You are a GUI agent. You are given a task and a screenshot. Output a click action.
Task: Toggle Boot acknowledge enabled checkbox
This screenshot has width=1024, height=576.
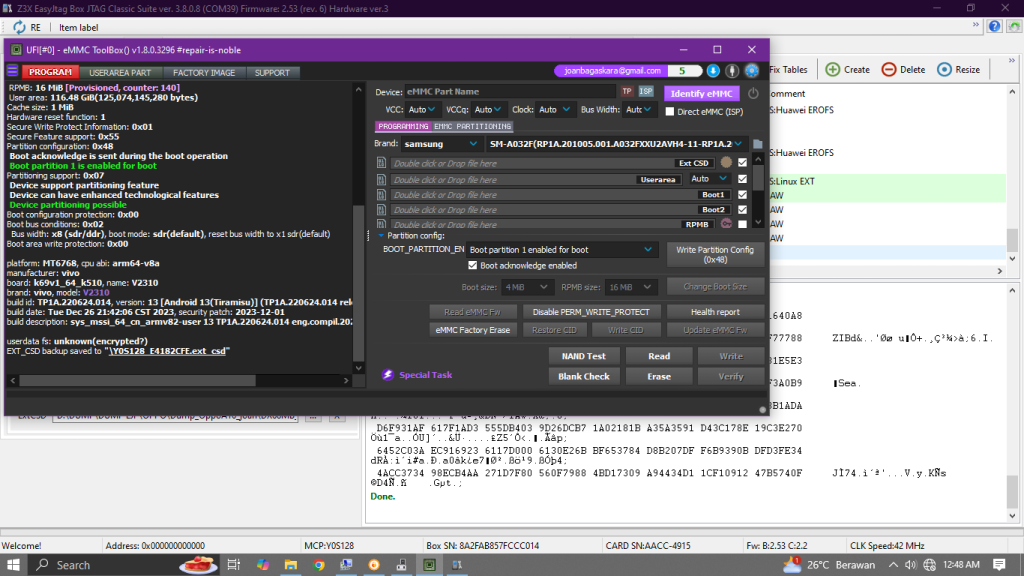(473, 266)
